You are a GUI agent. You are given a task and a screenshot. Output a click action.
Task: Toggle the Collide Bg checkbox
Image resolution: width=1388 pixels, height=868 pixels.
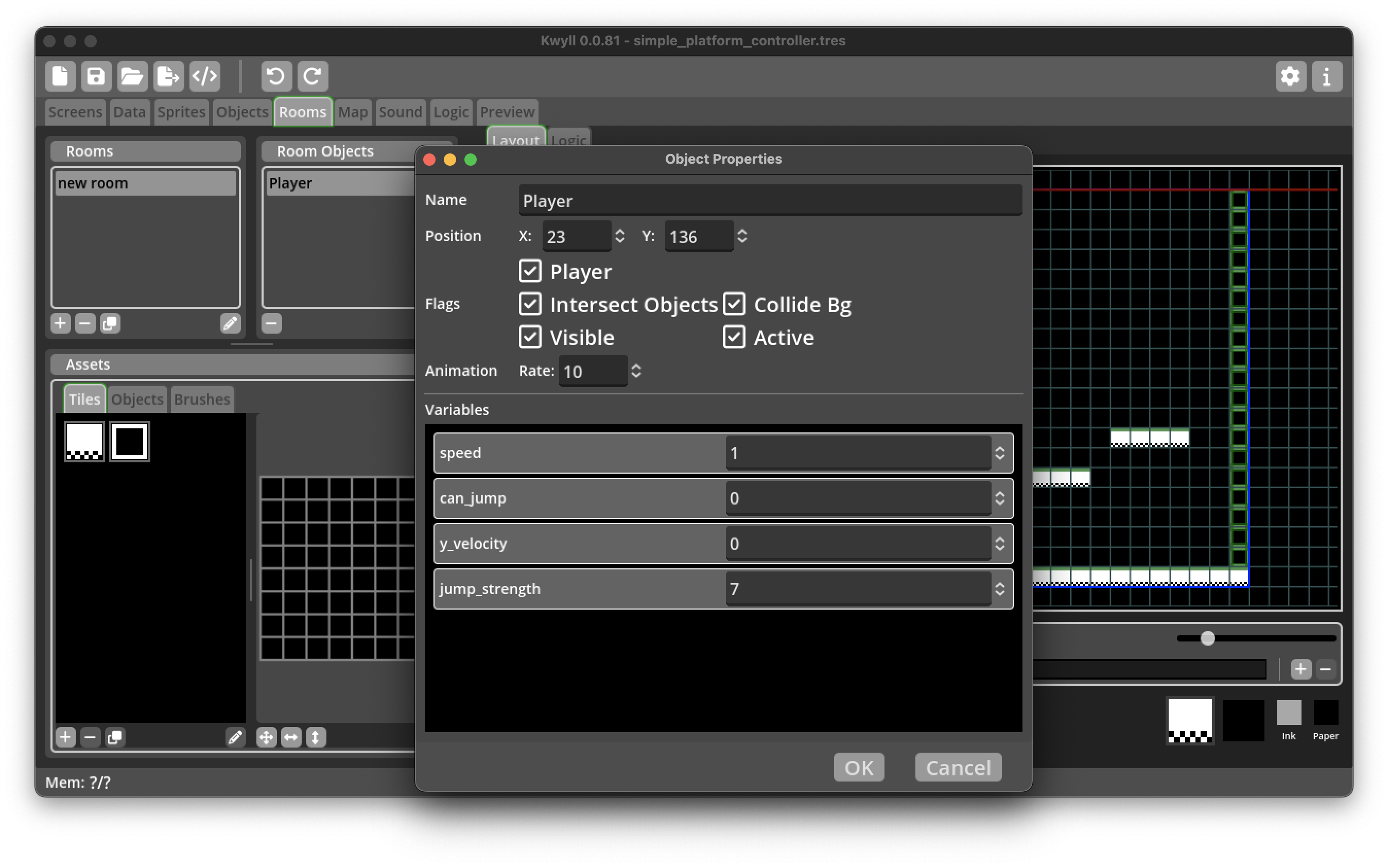click(734, 304)
